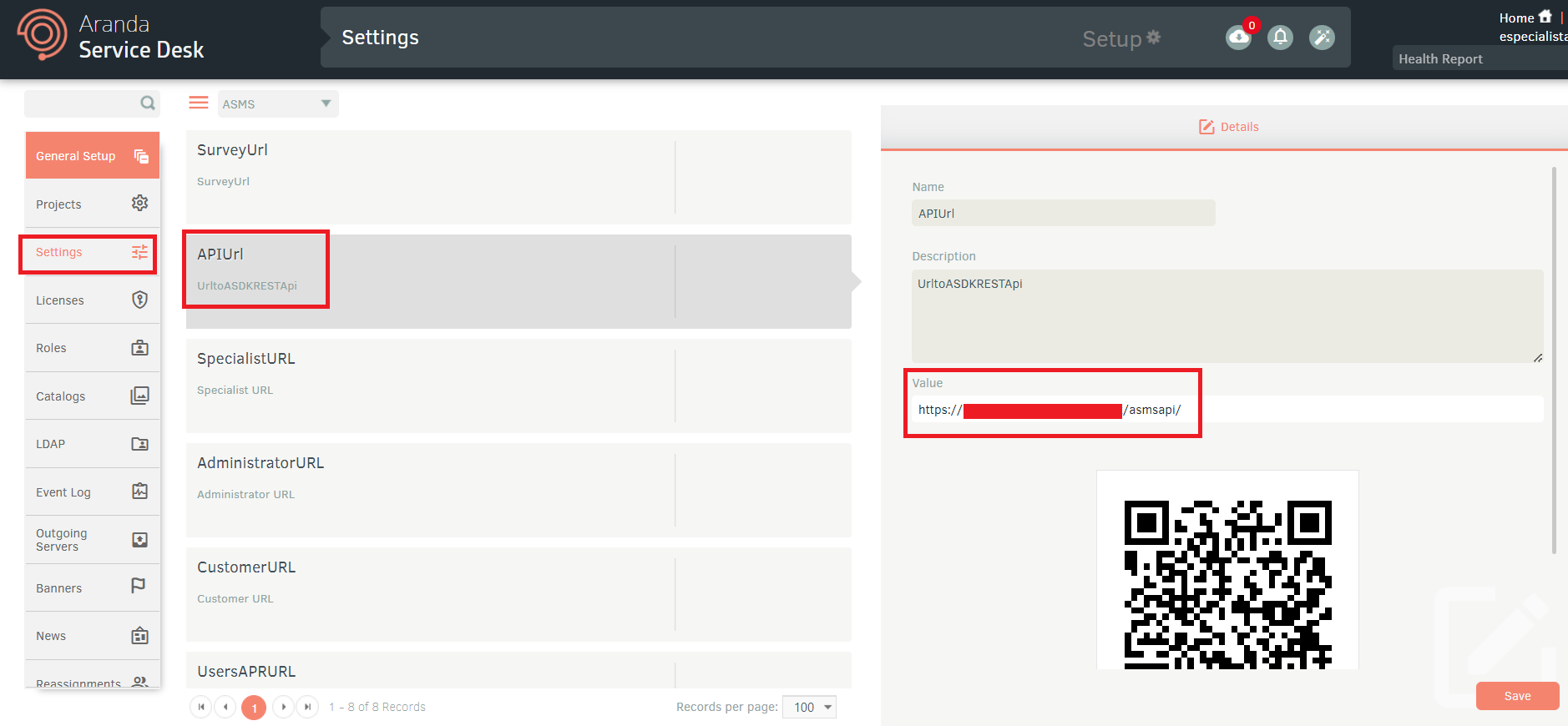Click the details panel vertical scrollbar
Viewport: 1568px width, 726px height.
click(x=1554, y=360)
